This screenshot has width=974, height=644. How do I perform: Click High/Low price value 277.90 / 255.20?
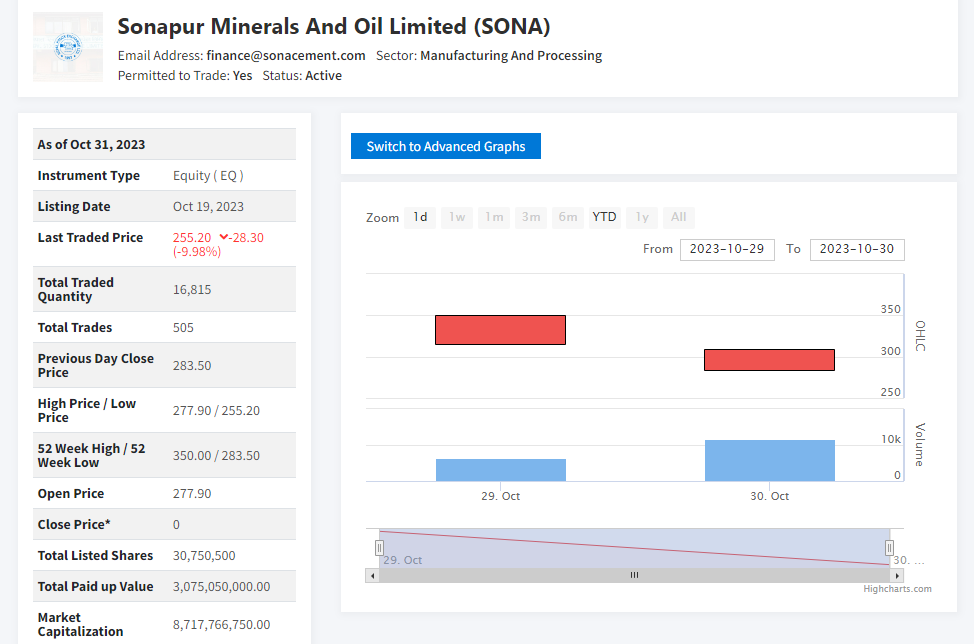point(216,410)
